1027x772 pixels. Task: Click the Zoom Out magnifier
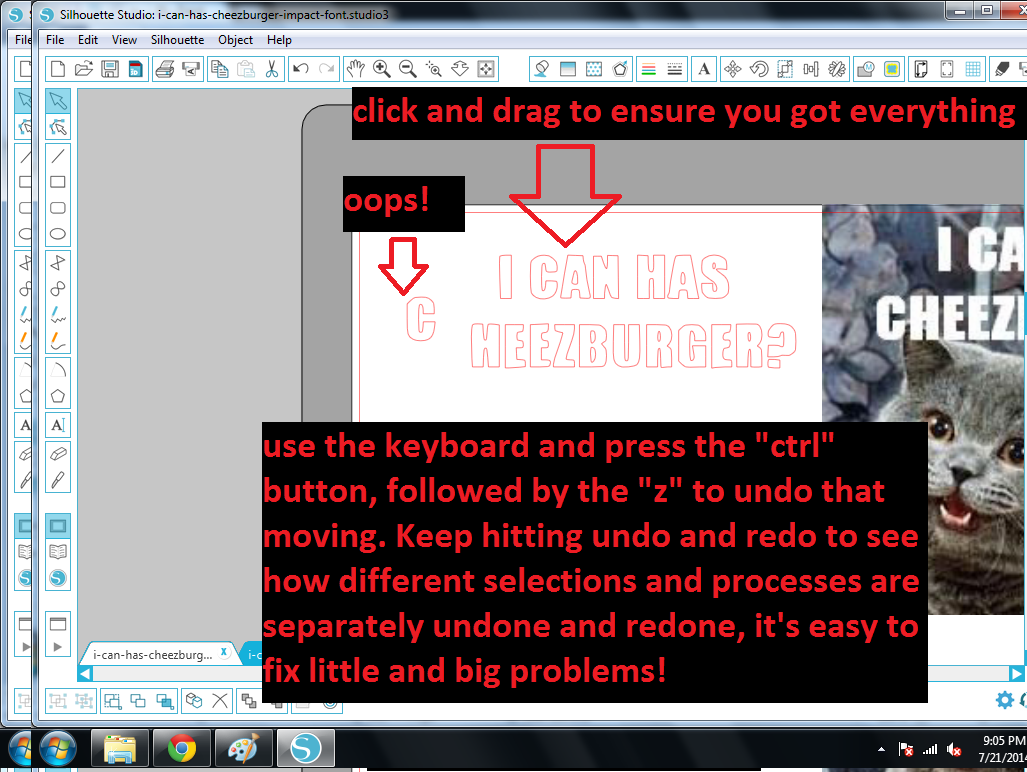[407, 69]
